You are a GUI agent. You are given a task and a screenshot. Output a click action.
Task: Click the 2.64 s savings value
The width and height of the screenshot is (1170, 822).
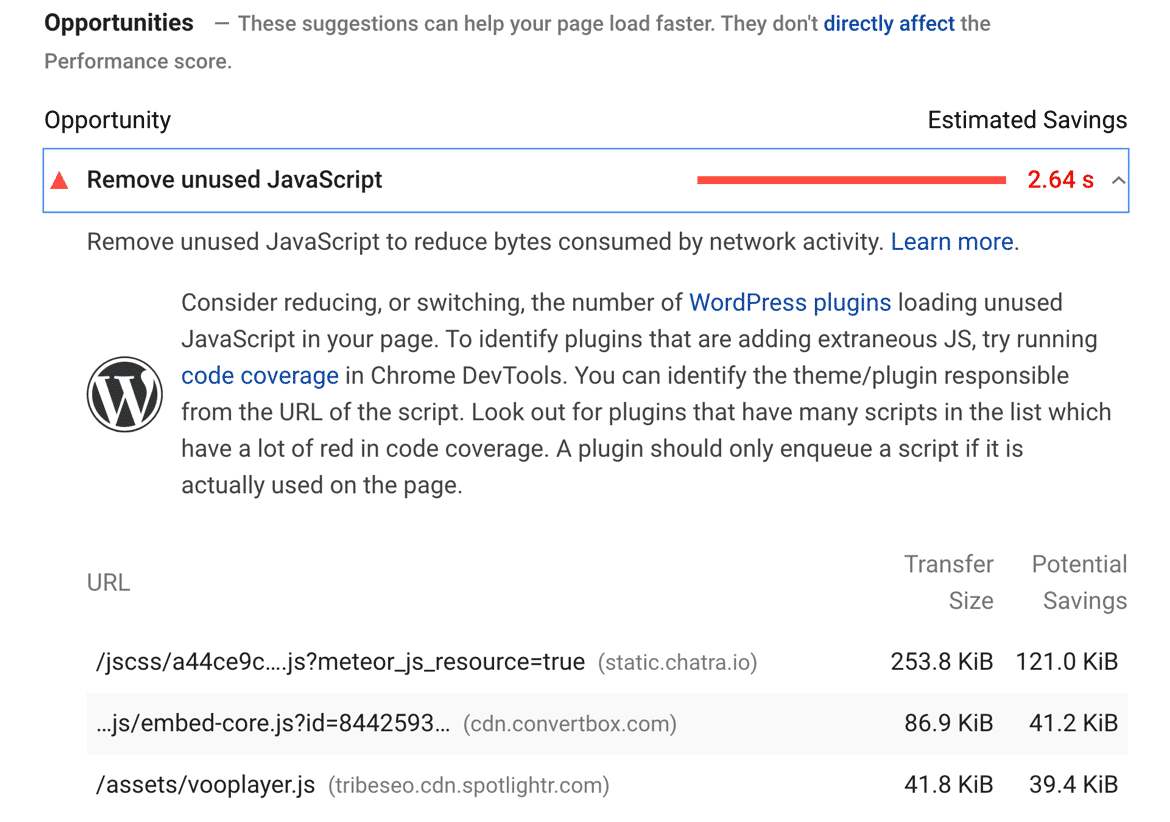(x=1060, y=180)
